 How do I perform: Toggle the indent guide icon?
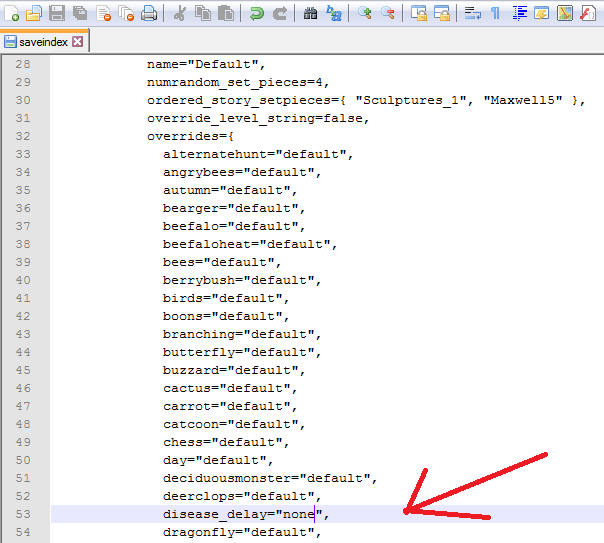[520, 13]
